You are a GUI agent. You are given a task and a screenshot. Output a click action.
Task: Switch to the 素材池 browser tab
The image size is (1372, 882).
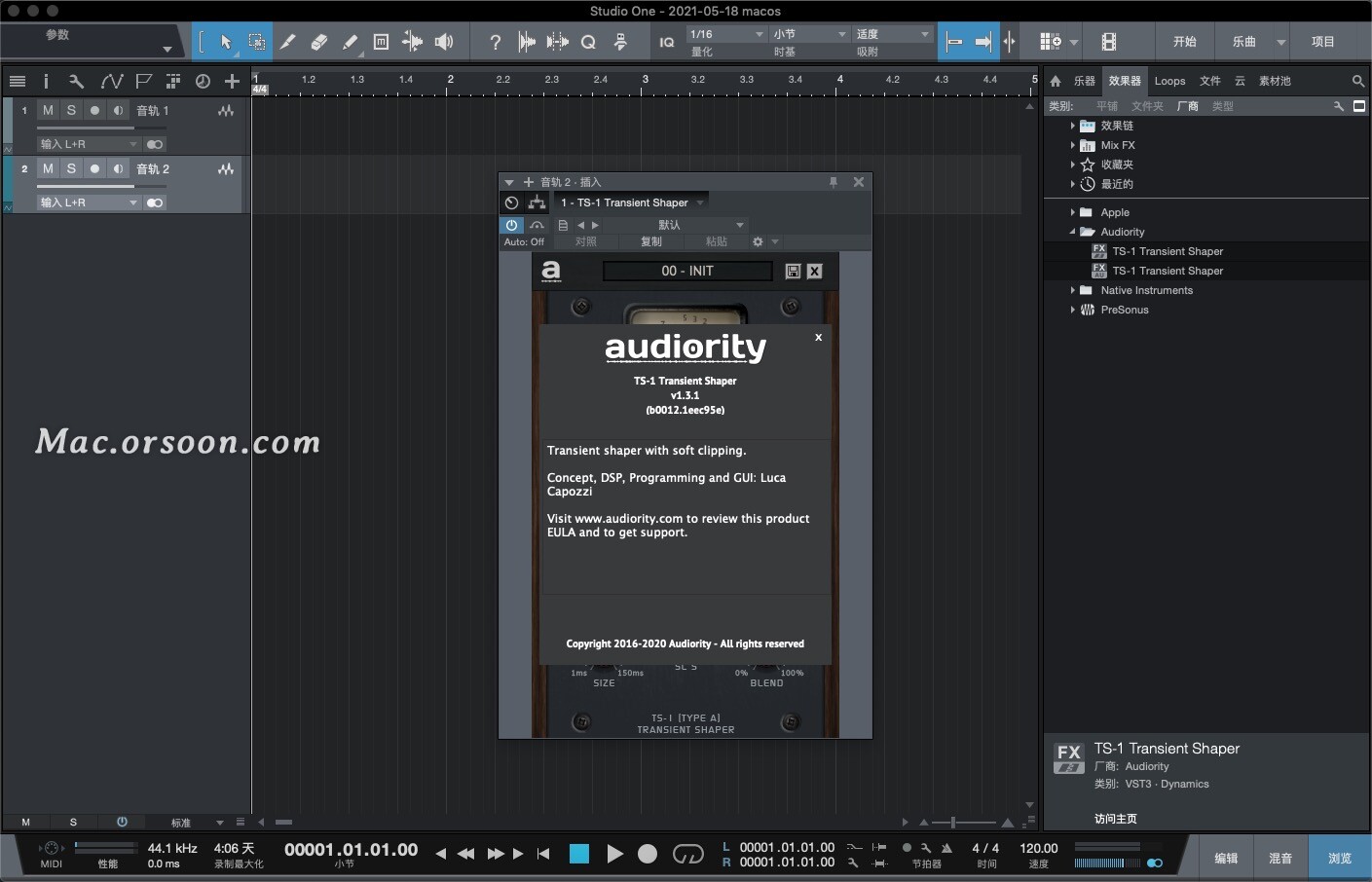tap(1275, 81)
